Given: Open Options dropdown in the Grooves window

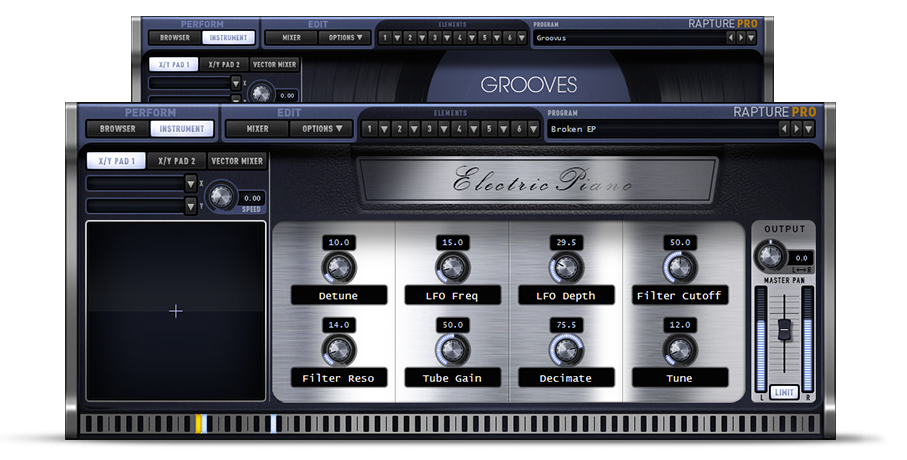Looking at the screenshot, I should (345, 38).
